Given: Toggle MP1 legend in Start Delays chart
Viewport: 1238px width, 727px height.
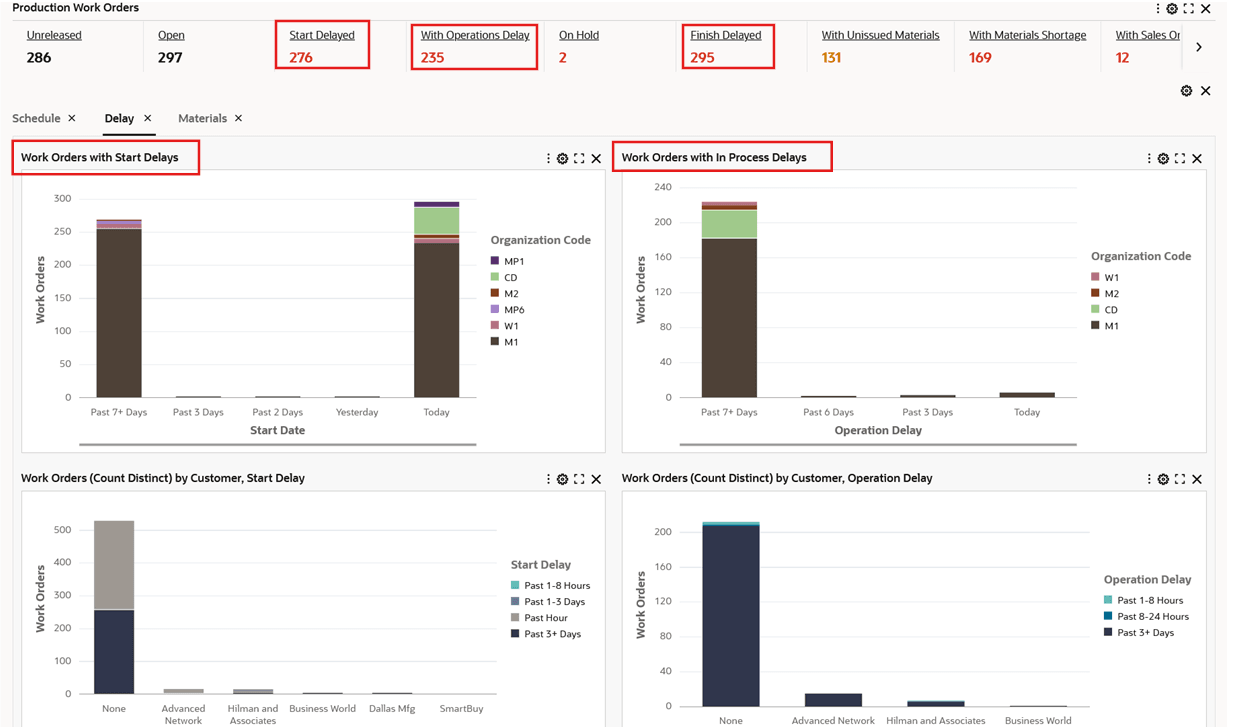Looking at the screenshot, I should point(507,261).
